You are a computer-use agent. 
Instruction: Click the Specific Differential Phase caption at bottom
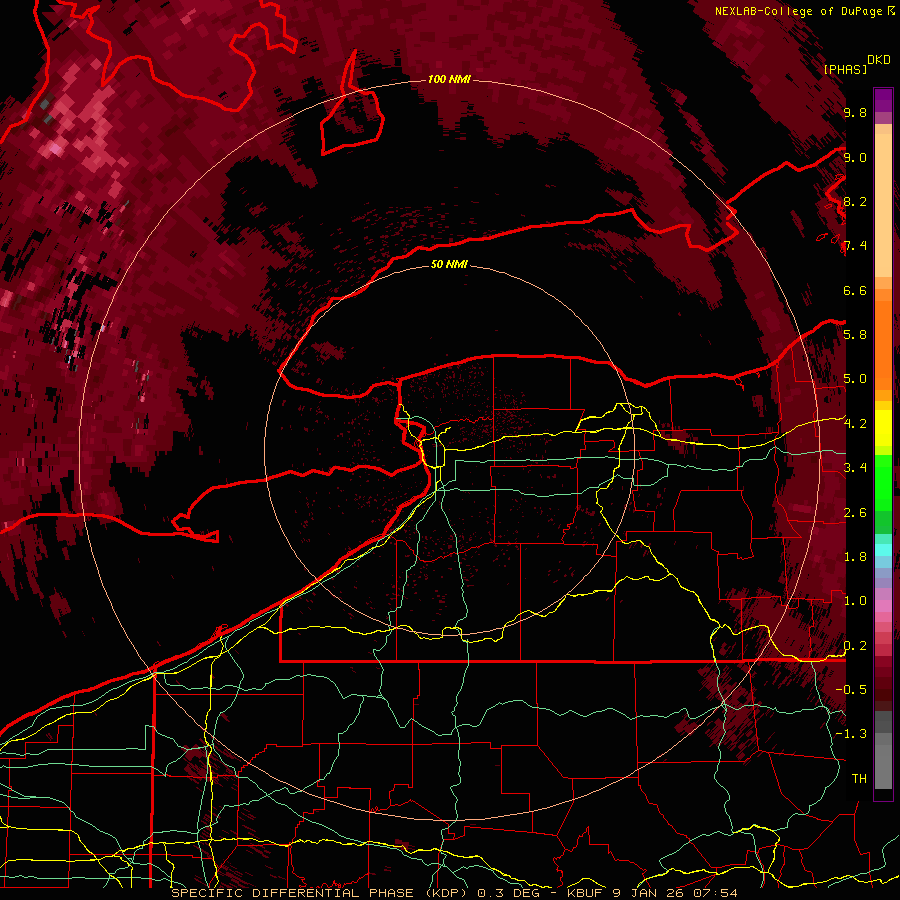coord(454,893)
